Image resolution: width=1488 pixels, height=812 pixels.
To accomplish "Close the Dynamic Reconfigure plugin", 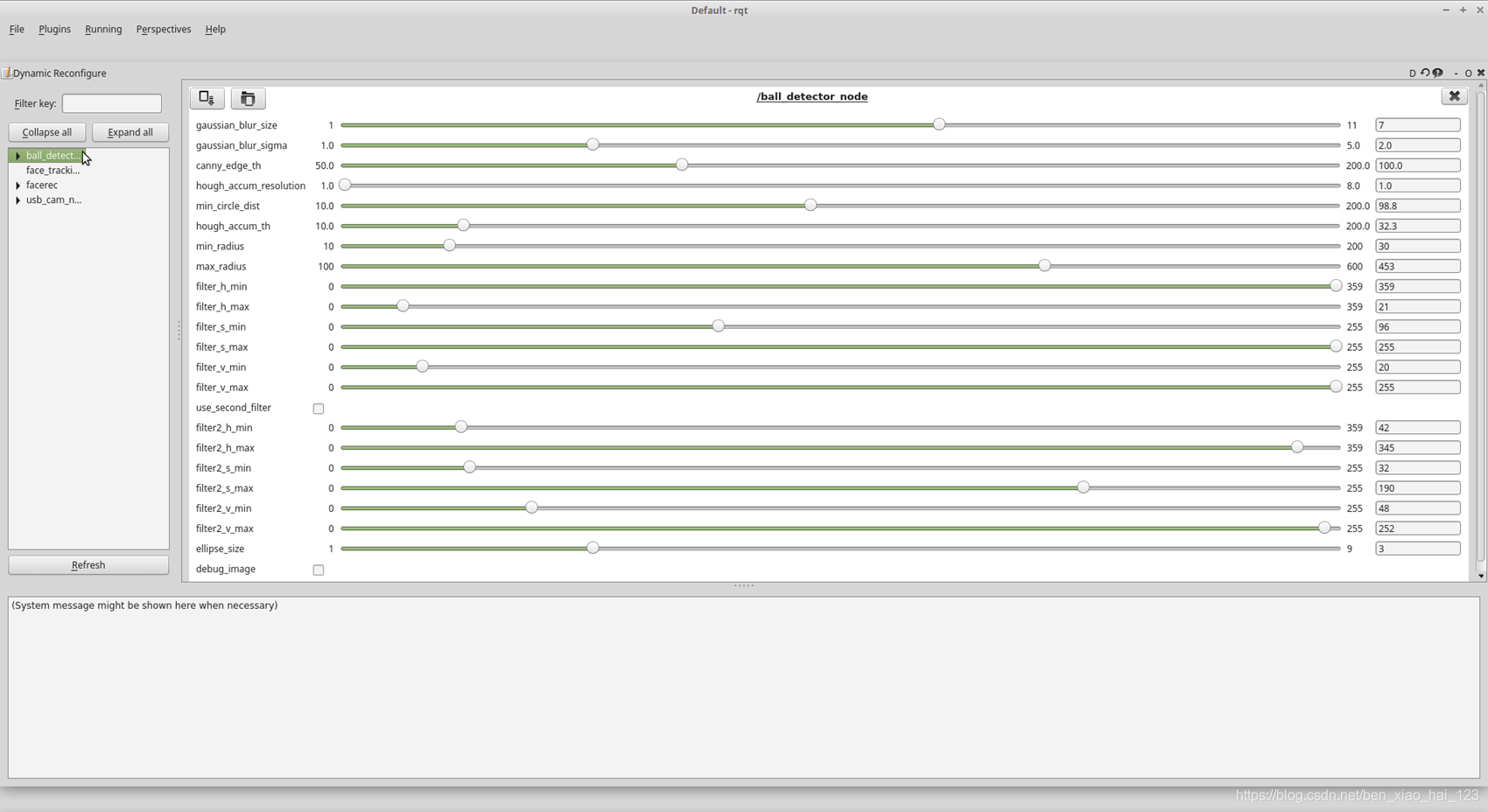I will tap(1480, 73).
